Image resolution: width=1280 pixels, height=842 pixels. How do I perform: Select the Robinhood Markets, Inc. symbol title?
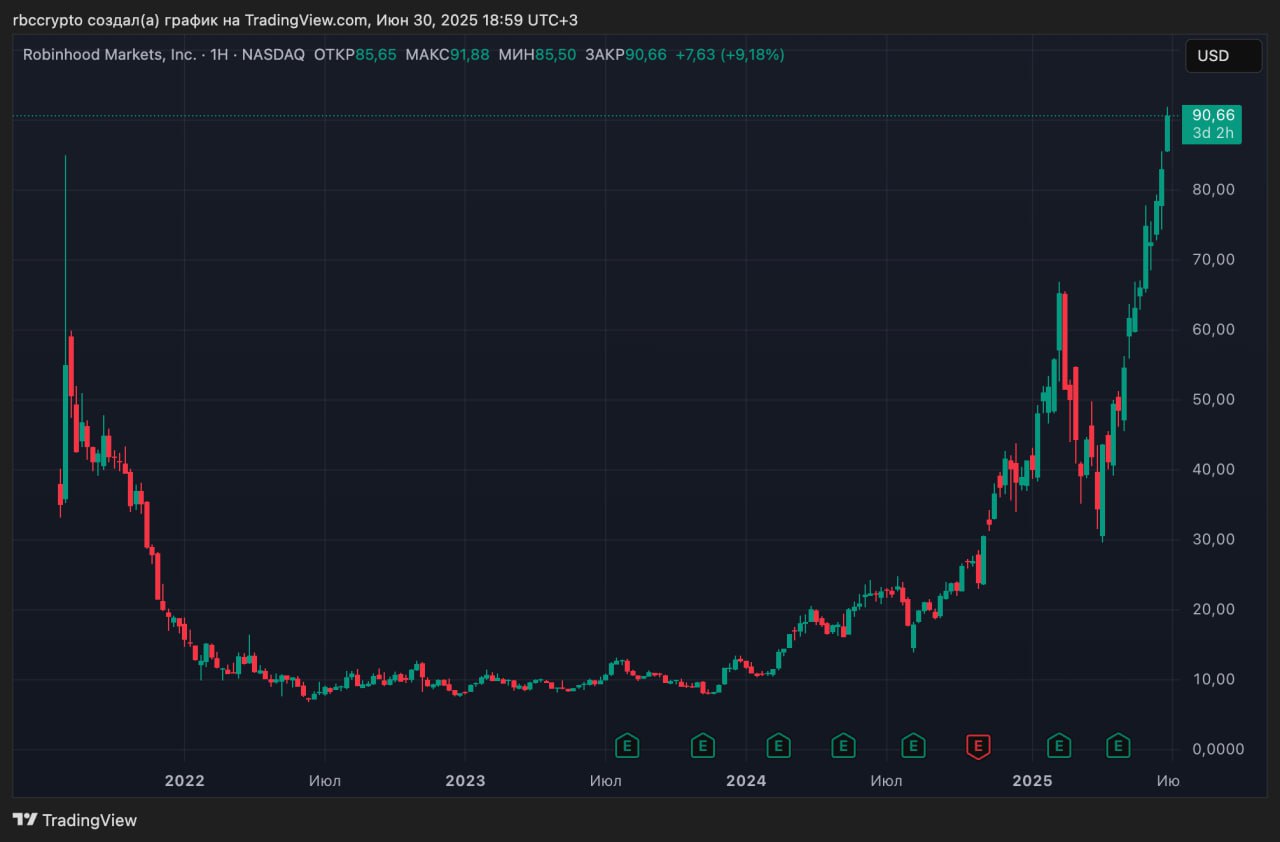pos(110,54)
